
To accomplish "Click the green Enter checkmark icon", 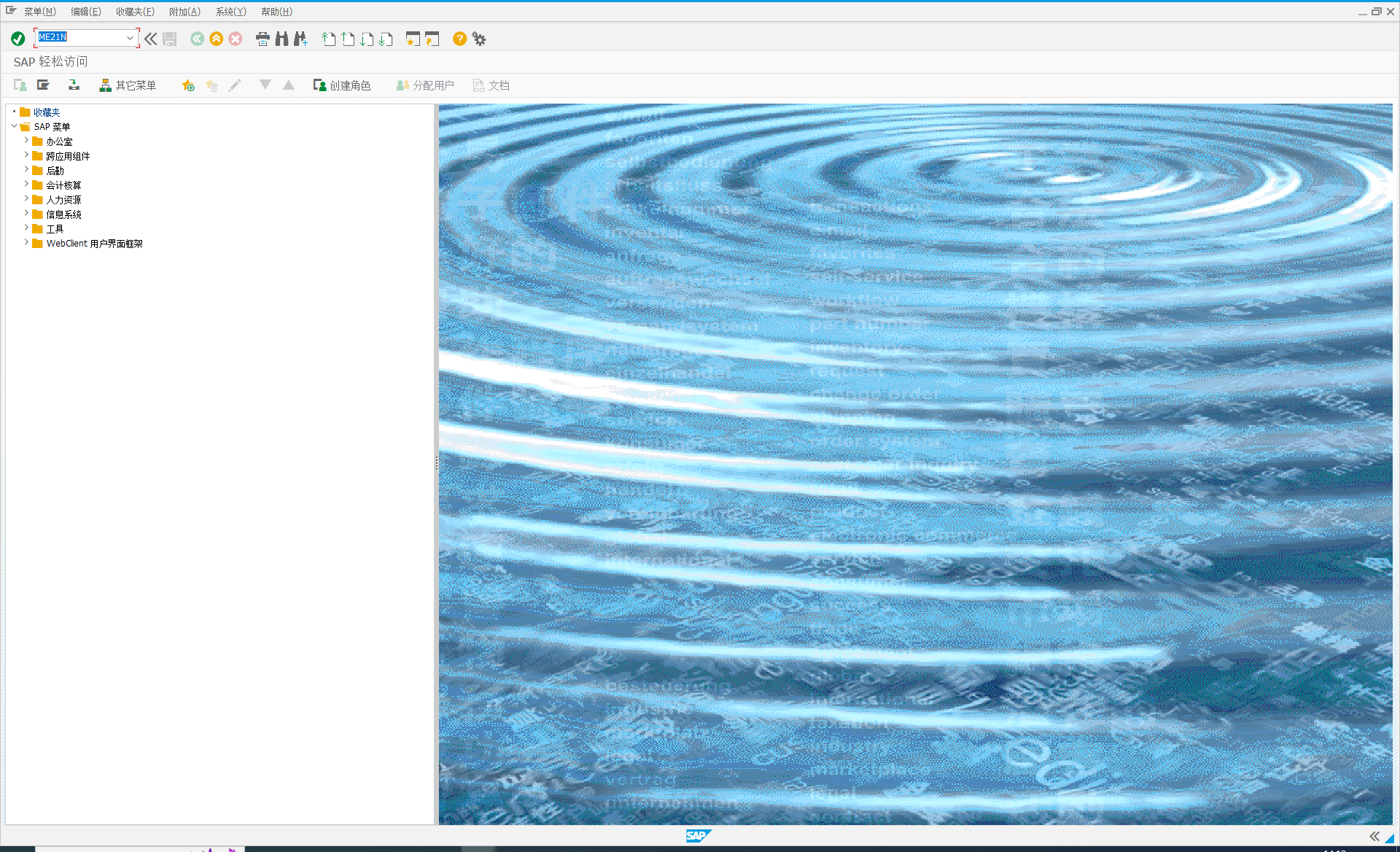I will tap(18, 39).
